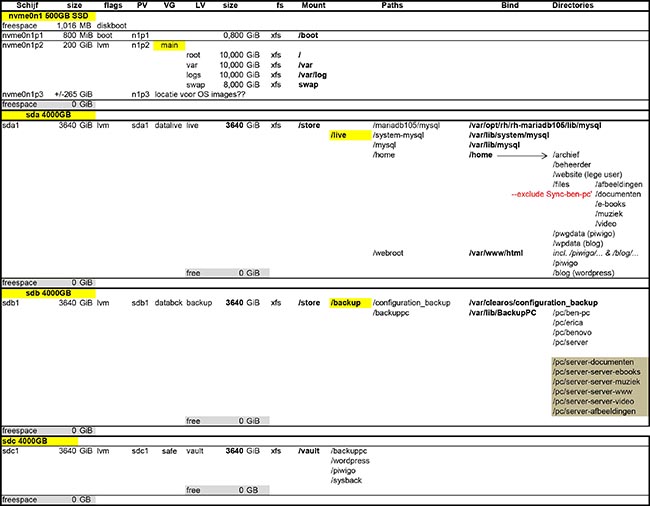The height and width of the screenshot is (506, 650).
Task: Click the "safe" volume group cell
Action: pos(169,451)
